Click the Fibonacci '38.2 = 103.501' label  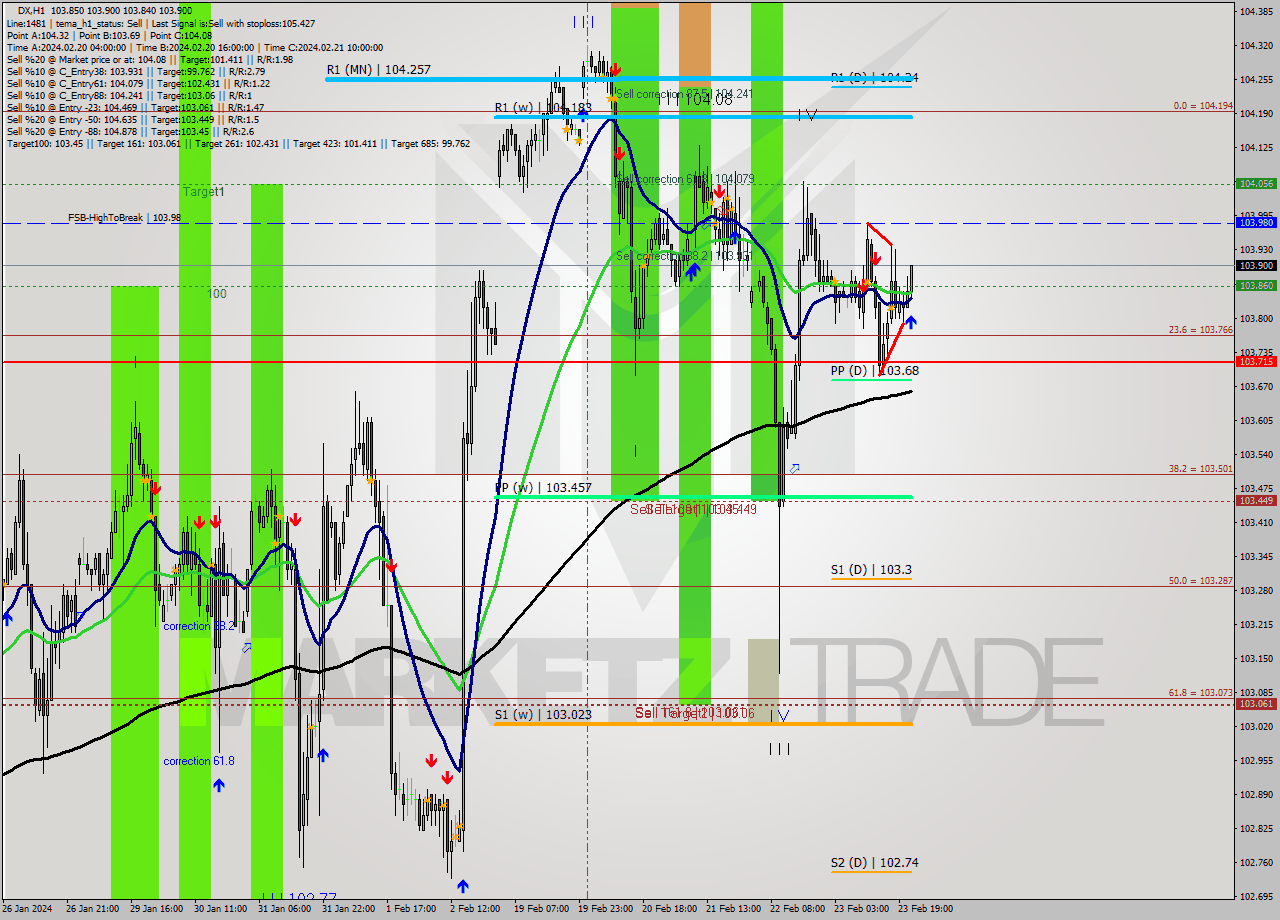pos(1200,468)
